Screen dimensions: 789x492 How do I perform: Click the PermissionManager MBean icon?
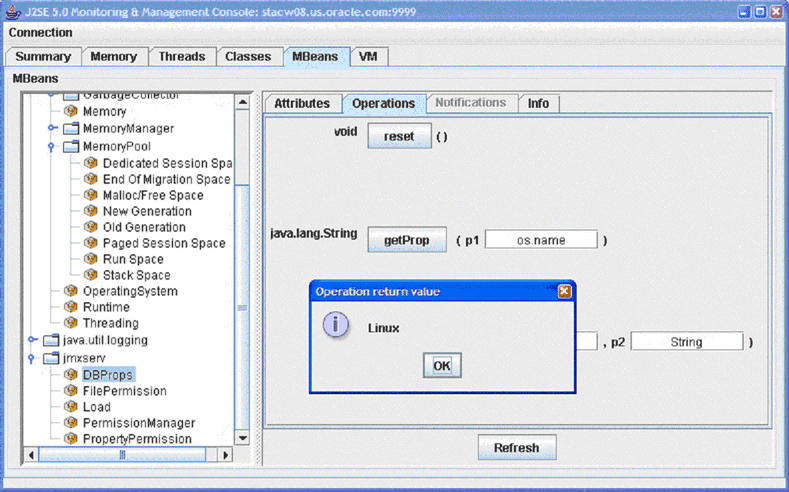tap(71, 423)
